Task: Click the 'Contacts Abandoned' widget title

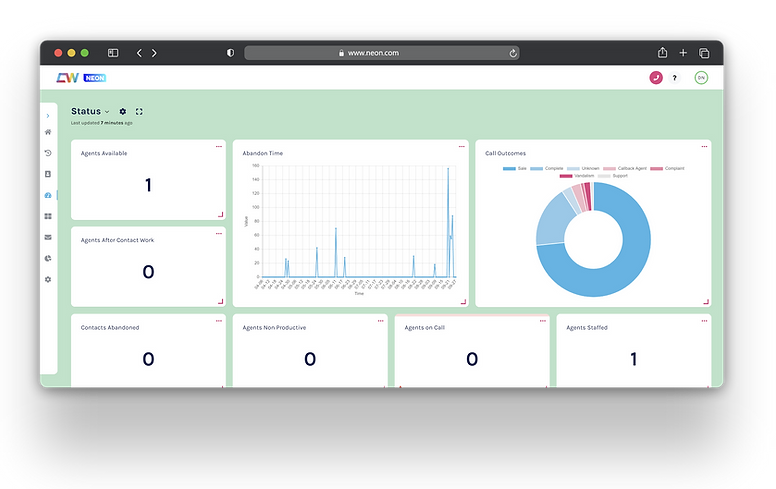Action: pos(110,328)
